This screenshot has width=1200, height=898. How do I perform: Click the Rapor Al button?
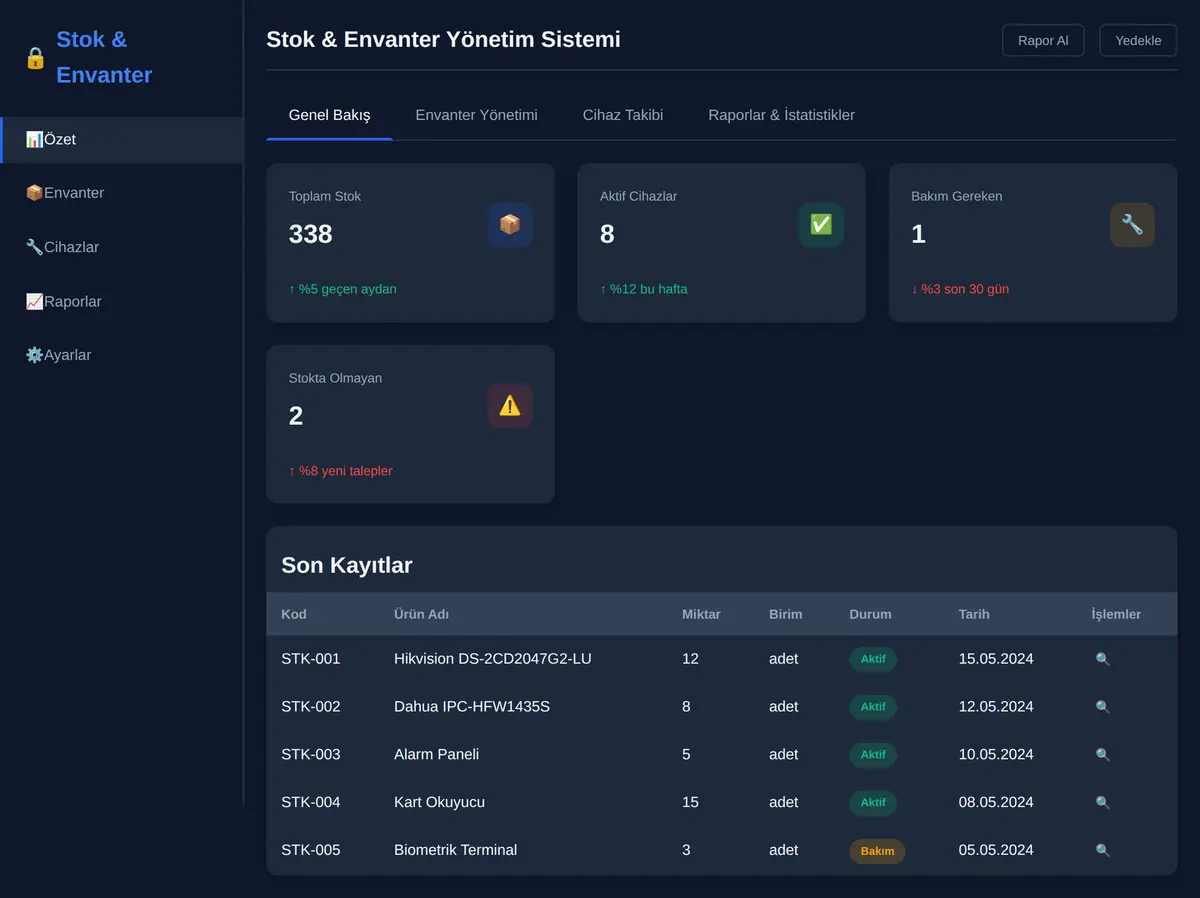pyautogui.click(x=1043, y=41)
